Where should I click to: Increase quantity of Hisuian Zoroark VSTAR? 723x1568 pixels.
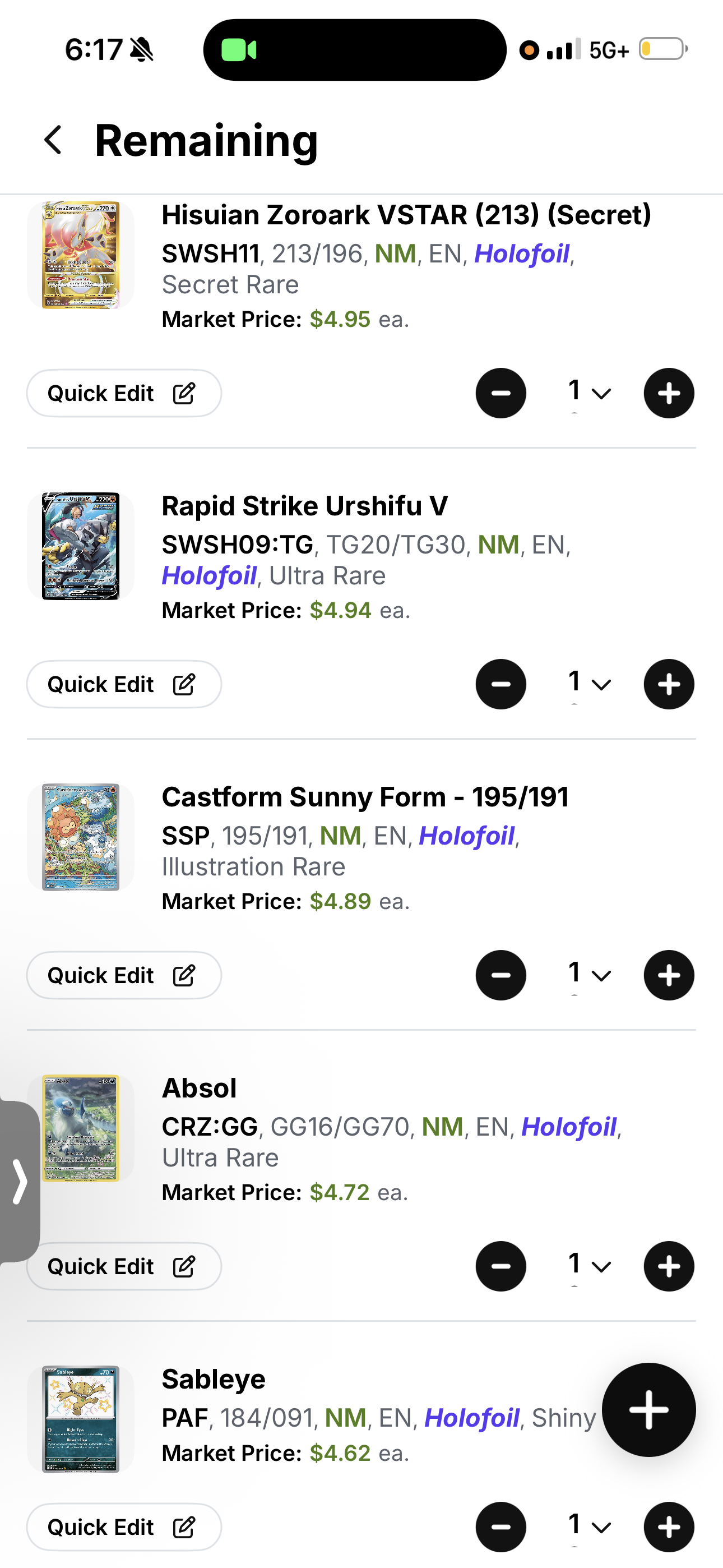tap(669, 393)
